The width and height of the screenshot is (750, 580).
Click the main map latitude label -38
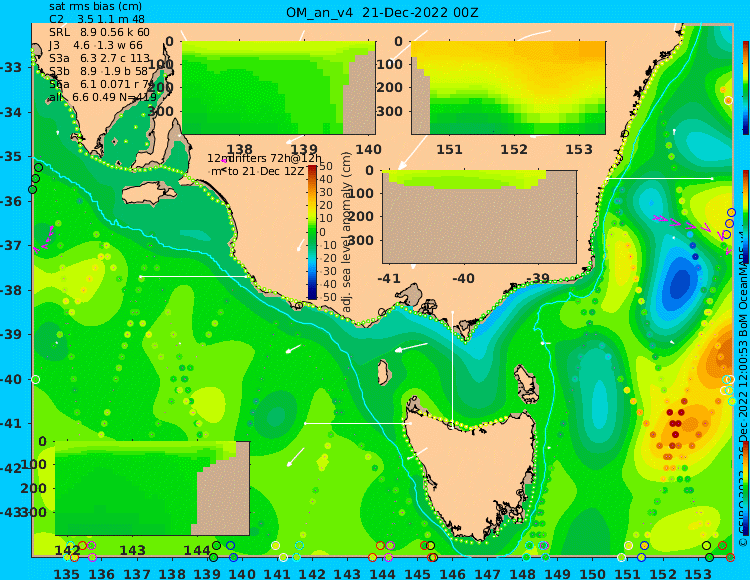[x=11, y=290]
